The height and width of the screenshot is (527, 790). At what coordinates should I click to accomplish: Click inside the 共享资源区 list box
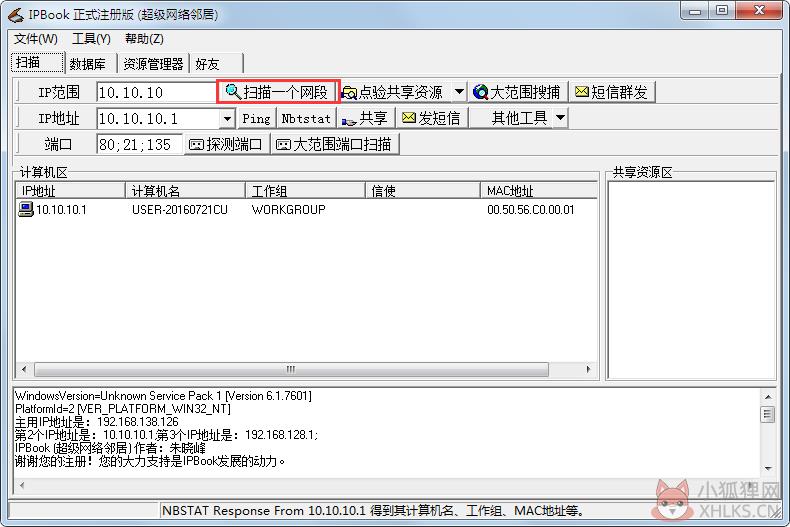[x=691, y=280]
